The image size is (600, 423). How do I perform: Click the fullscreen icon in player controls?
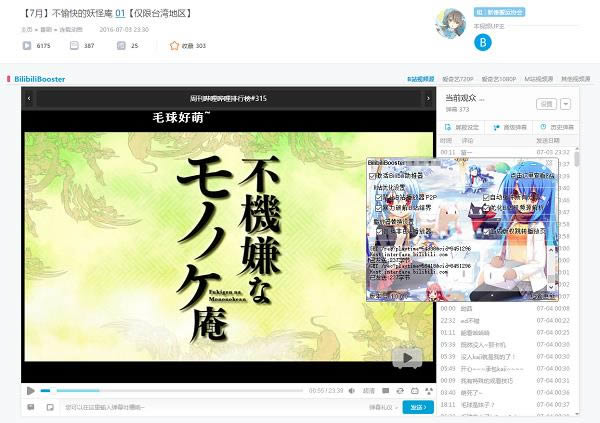point(427,390)
